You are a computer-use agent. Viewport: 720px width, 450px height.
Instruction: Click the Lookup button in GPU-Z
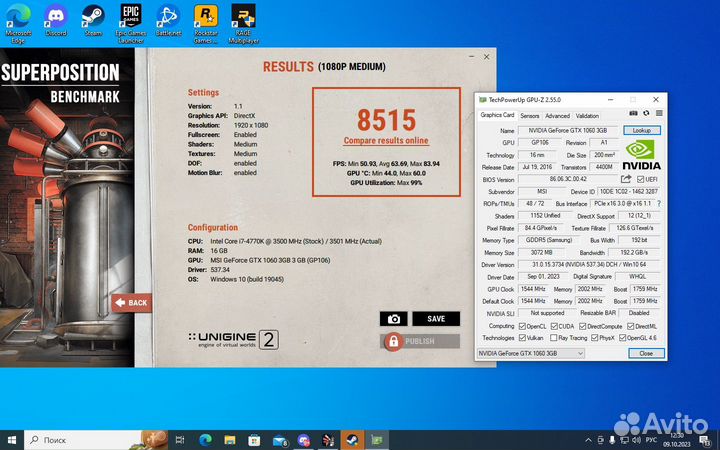point(642,130)
